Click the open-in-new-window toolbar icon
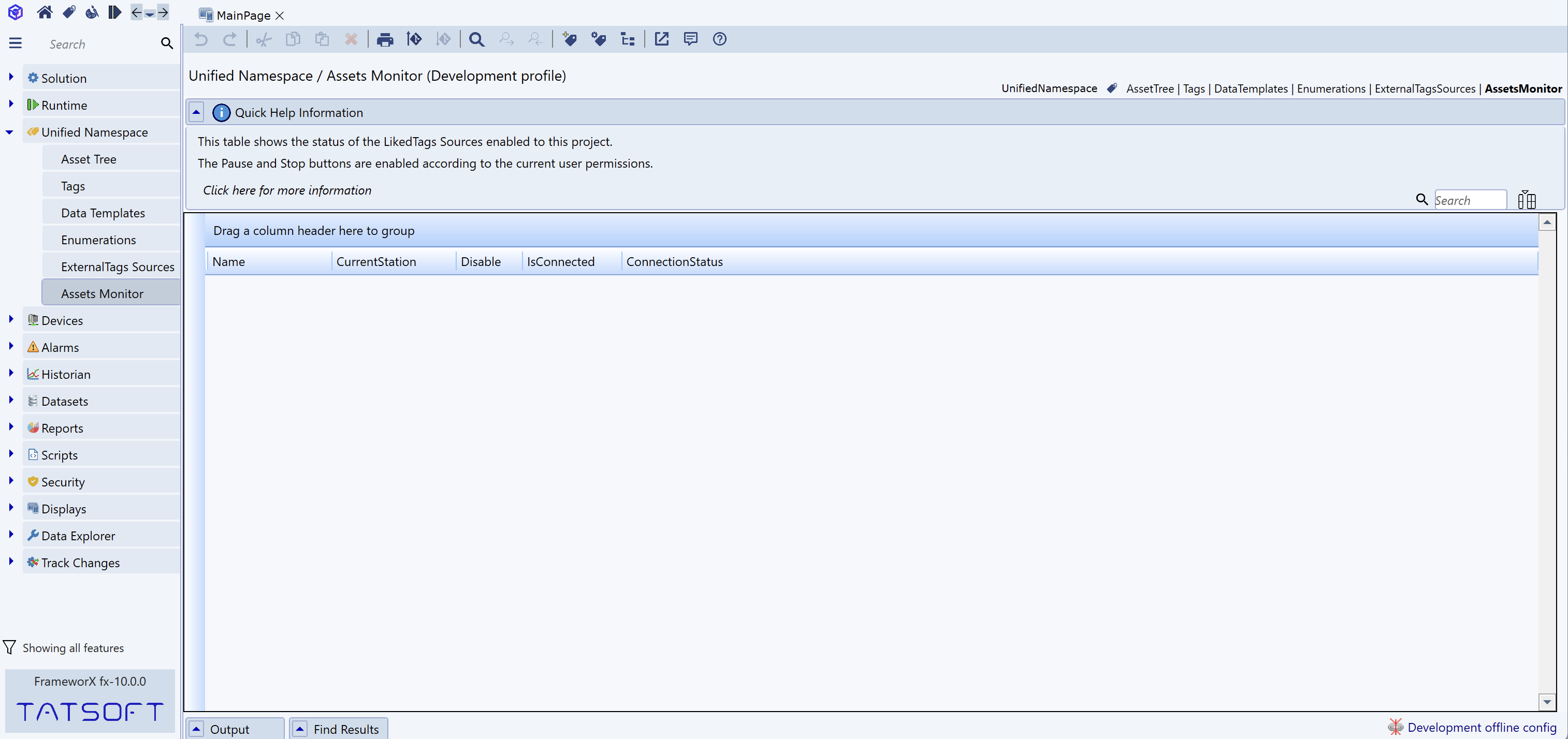Viewport: 1568px width, 739px height. point(661,39)
